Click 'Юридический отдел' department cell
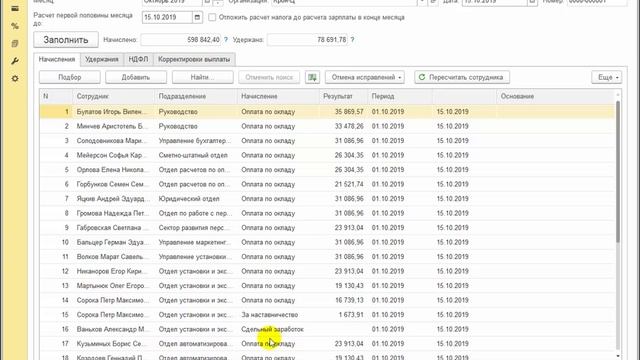This screenshot has width=640, height=360. 196,199
